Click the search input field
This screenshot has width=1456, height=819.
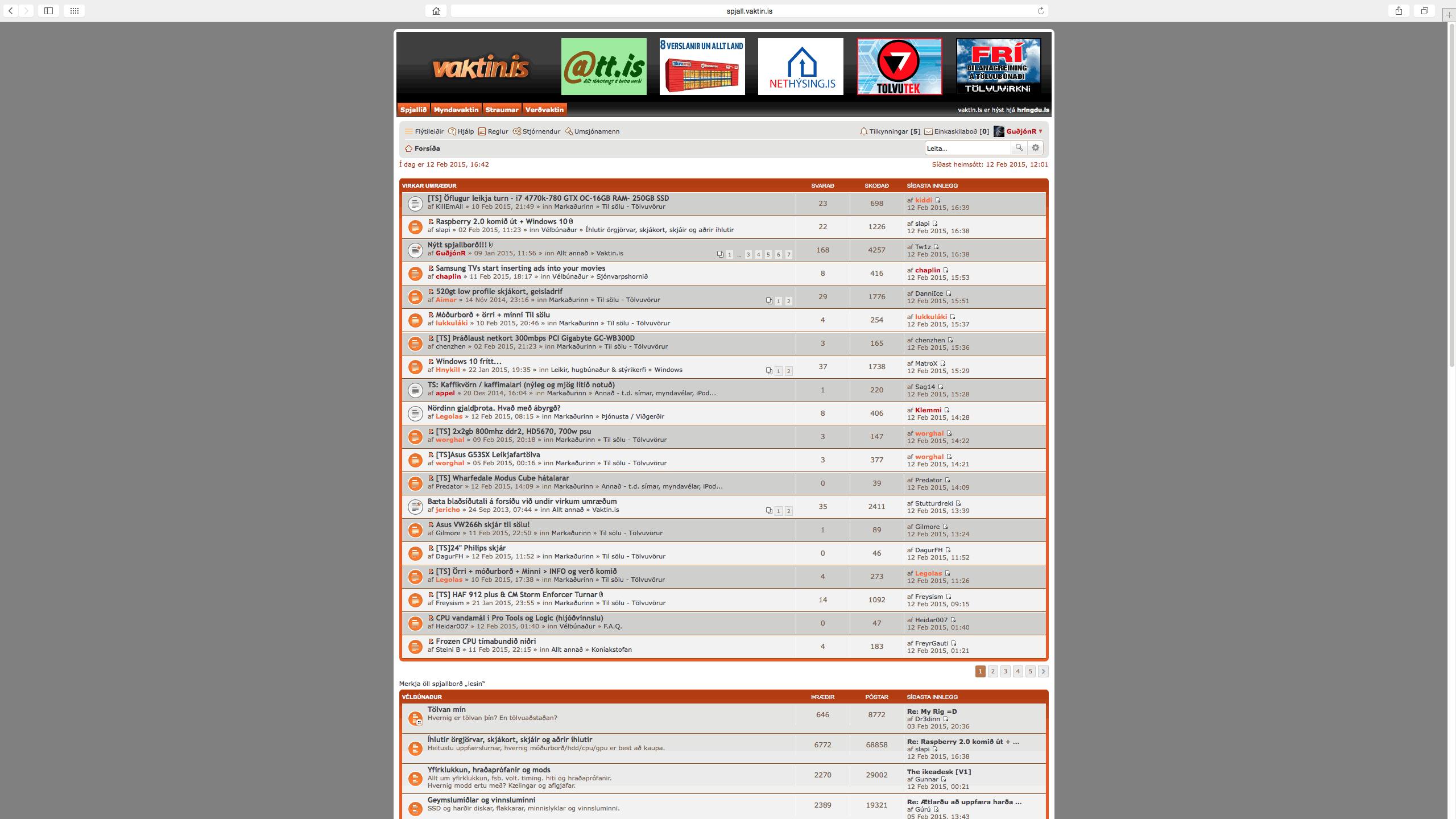coord(967,148)
